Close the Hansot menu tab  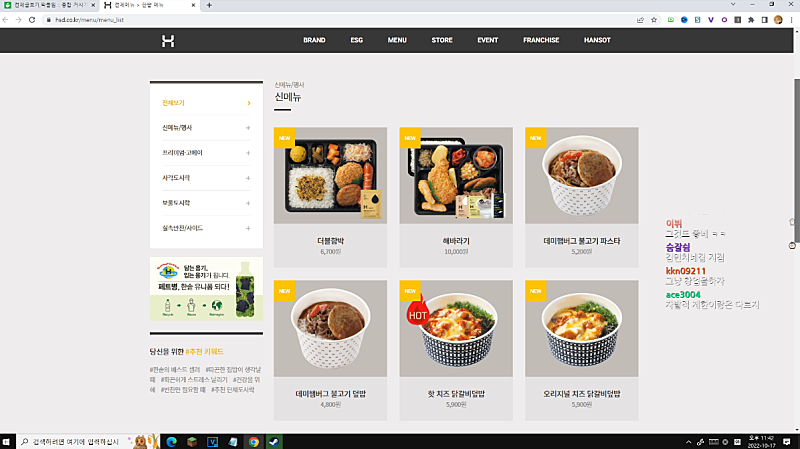(193, 5)
